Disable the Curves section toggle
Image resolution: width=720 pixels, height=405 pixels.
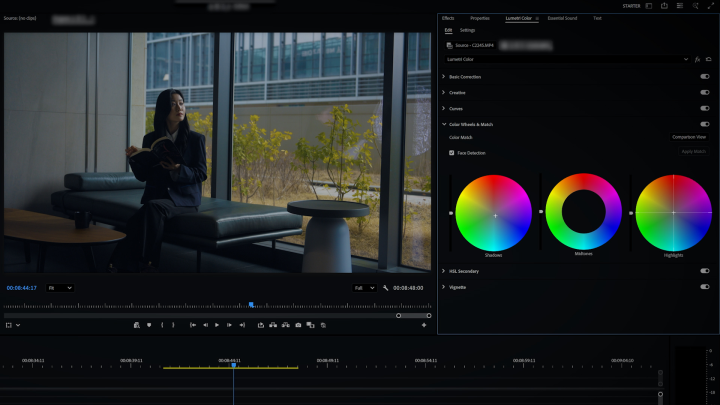(x=704, y=108)
